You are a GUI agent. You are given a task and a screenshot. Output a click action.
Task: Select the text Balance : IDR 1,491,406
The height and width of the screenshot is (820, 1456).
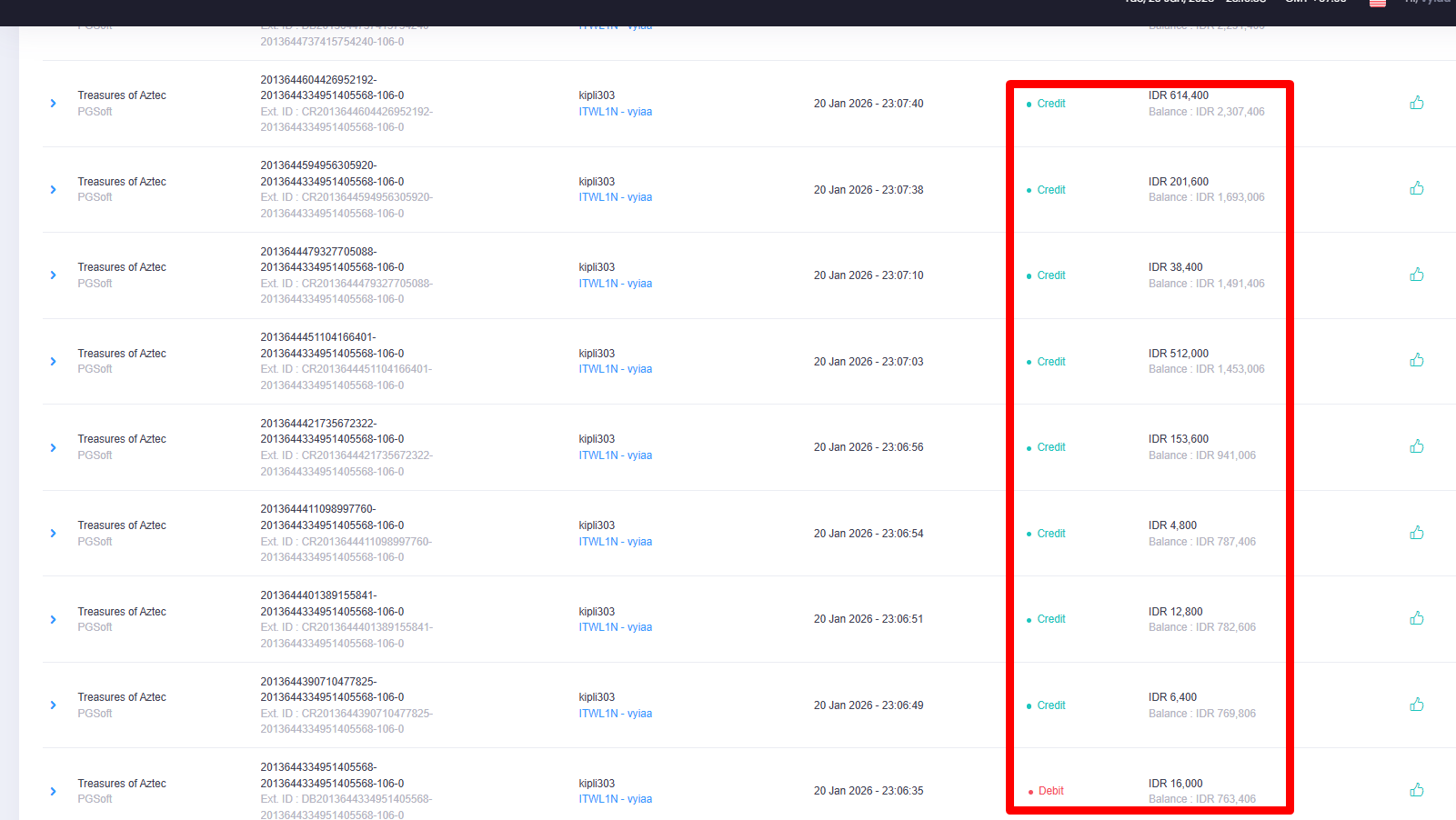(1207, 284)
